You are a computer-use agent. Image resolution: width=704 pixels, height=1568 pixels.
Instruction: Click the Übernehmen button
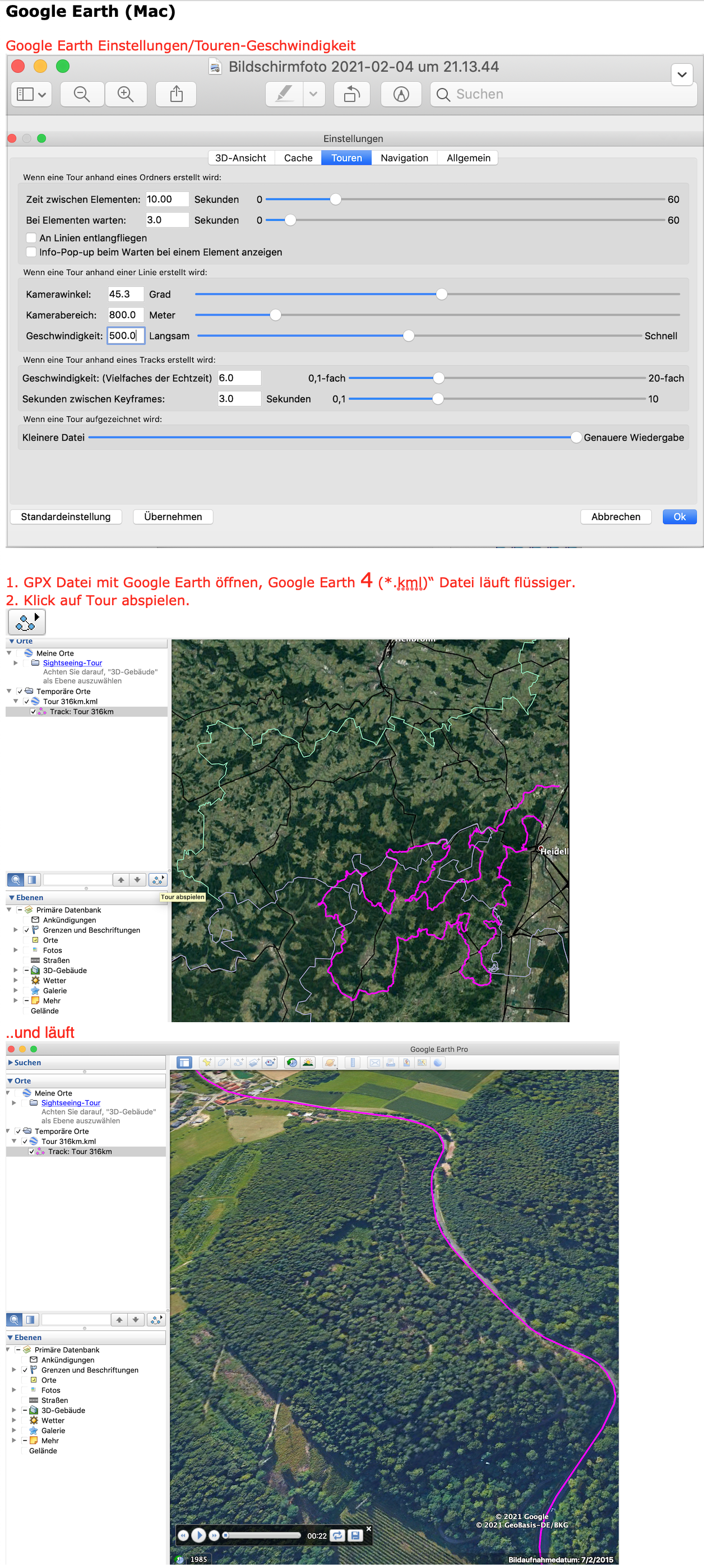173,516
